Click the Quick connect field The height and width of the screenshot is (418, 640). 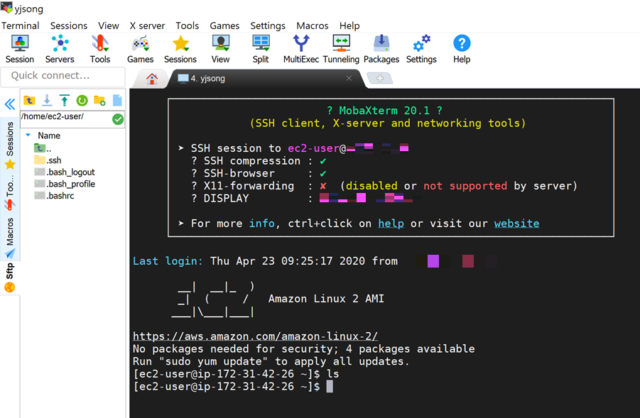click(x=63, y=76)
